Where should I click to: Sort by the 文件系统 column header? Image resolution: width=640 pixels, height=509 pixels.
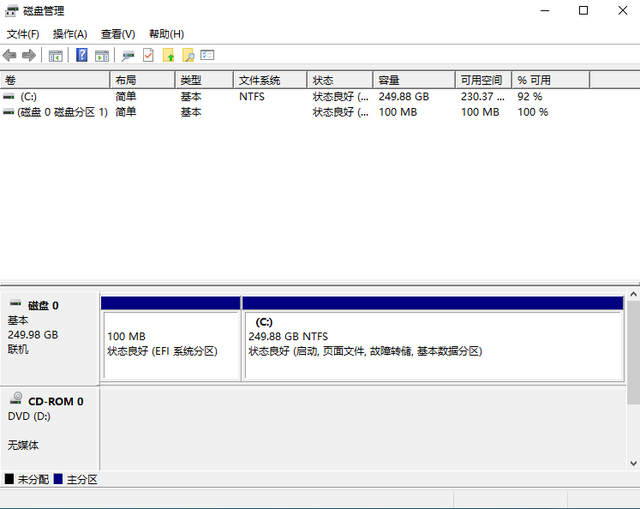pyautogui.click(x=270, y=80)
